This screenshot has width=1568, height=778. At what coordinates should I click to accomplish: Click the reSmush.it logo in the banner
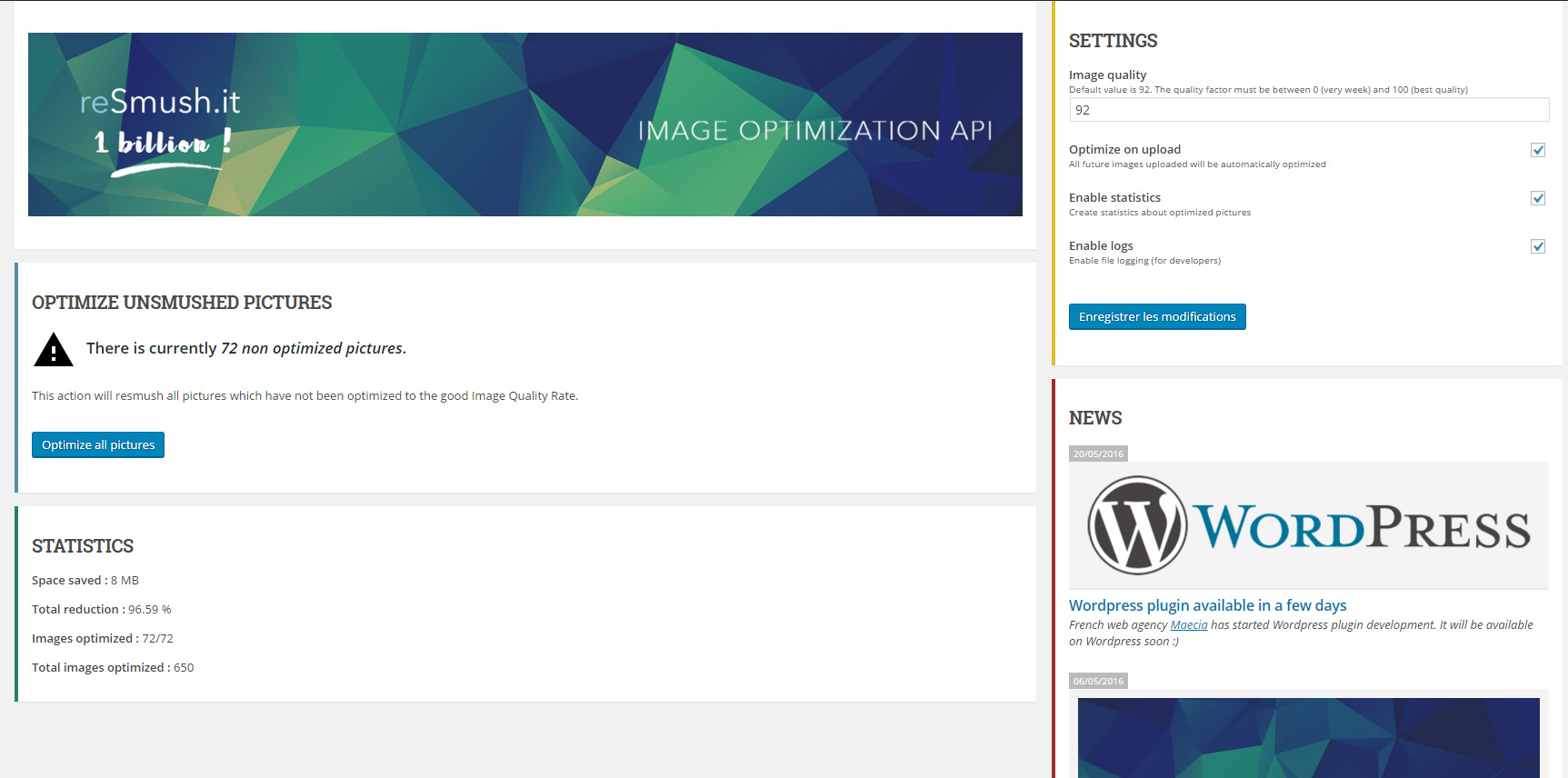click(160, 102)
